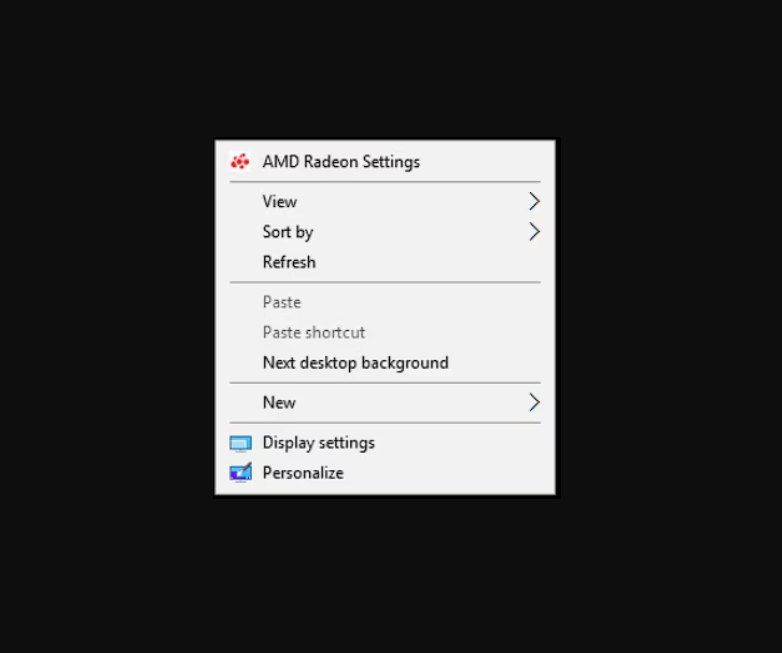Open AMD Radeon Settings entry
This screenshot has width=782, height=653.
341,162
